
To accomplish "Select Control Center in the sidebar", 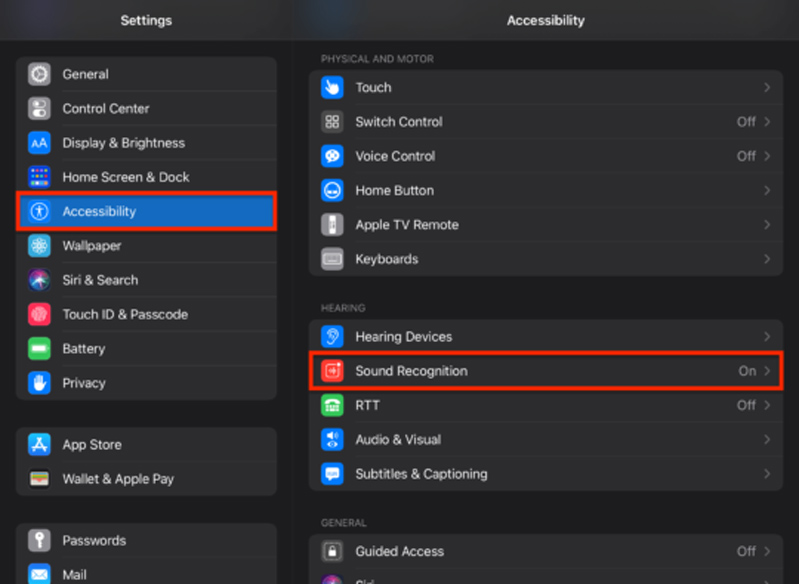I will coord(146,109).
